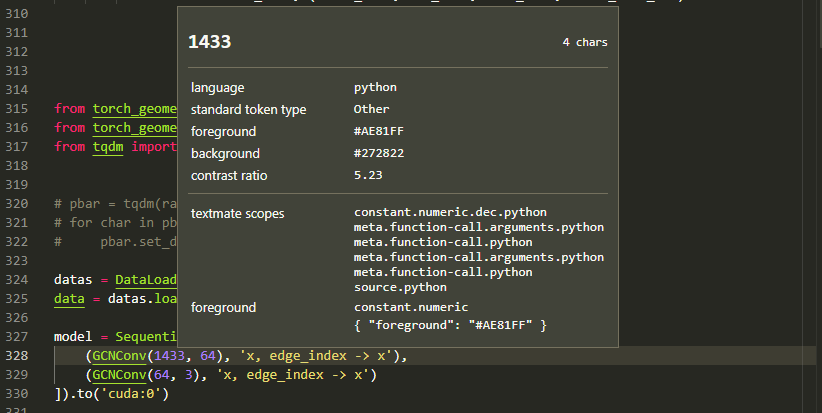Viewport: 822px width, 413px height.
Task: Click the number 3 argument on line 329
Action: 189,375
